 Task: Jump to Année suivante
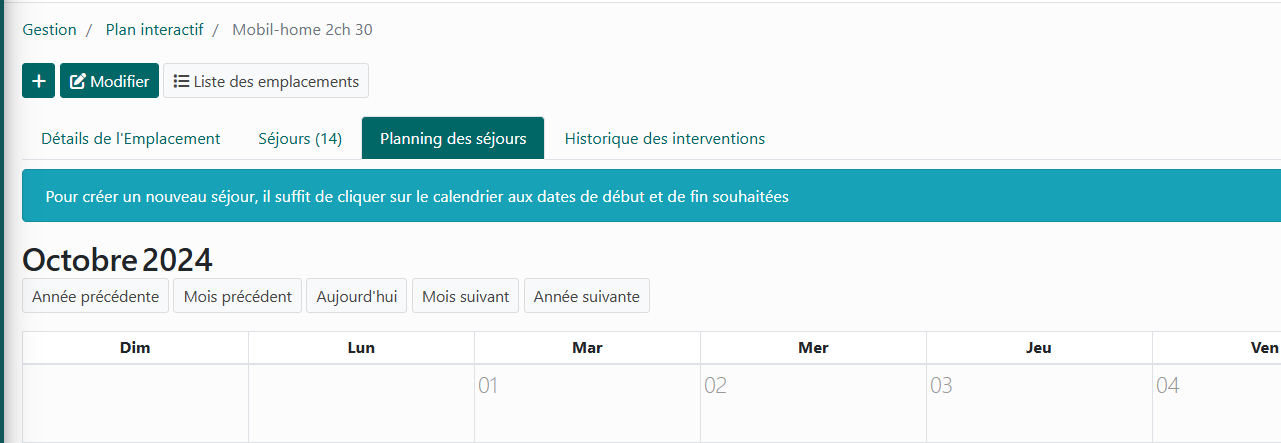(x=586, y=296)
